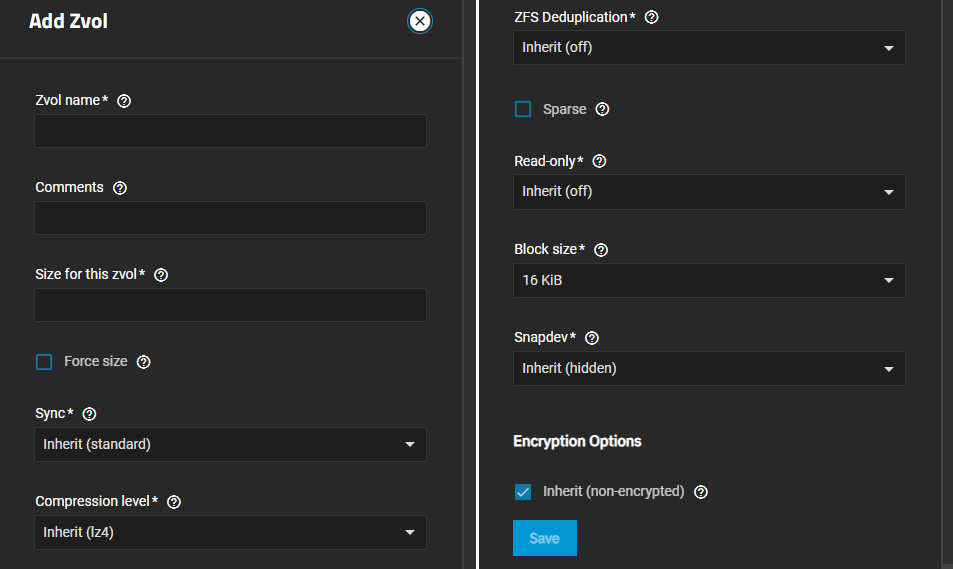Image resolution: width=953 pixels, height=569 pixels.
Task: Expand the Read-only dropdown
Action: click(x=708, y=192)
